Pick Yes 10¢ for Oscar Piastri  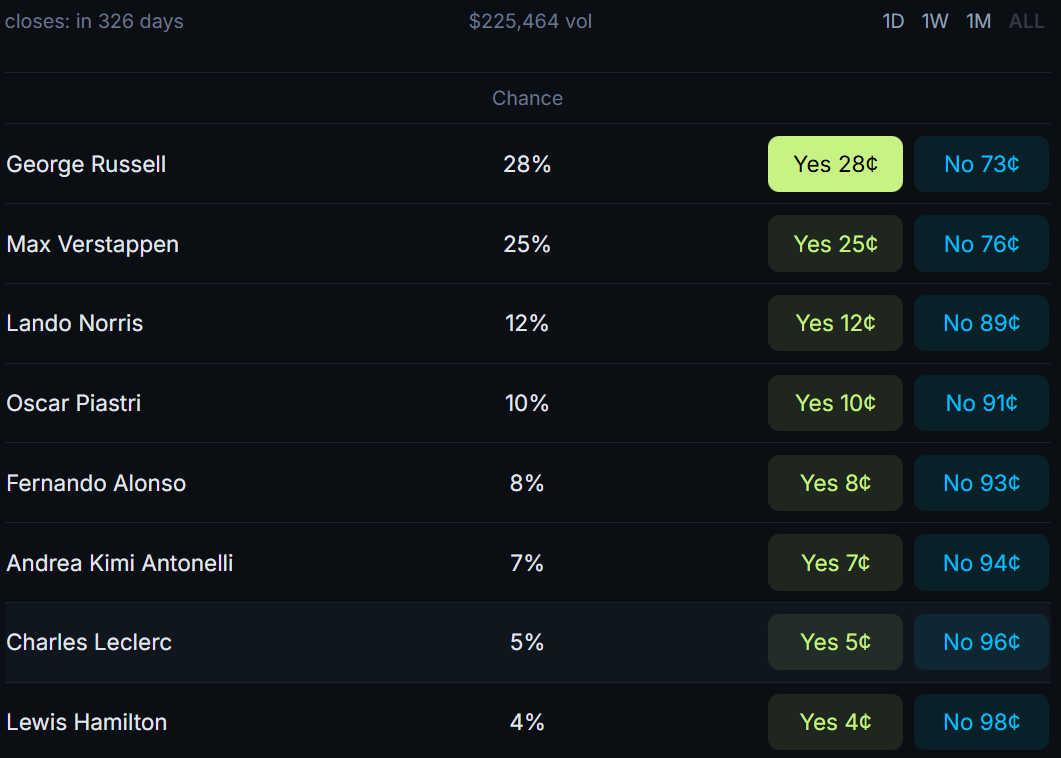pyautogui.click(x=835, y=403)
